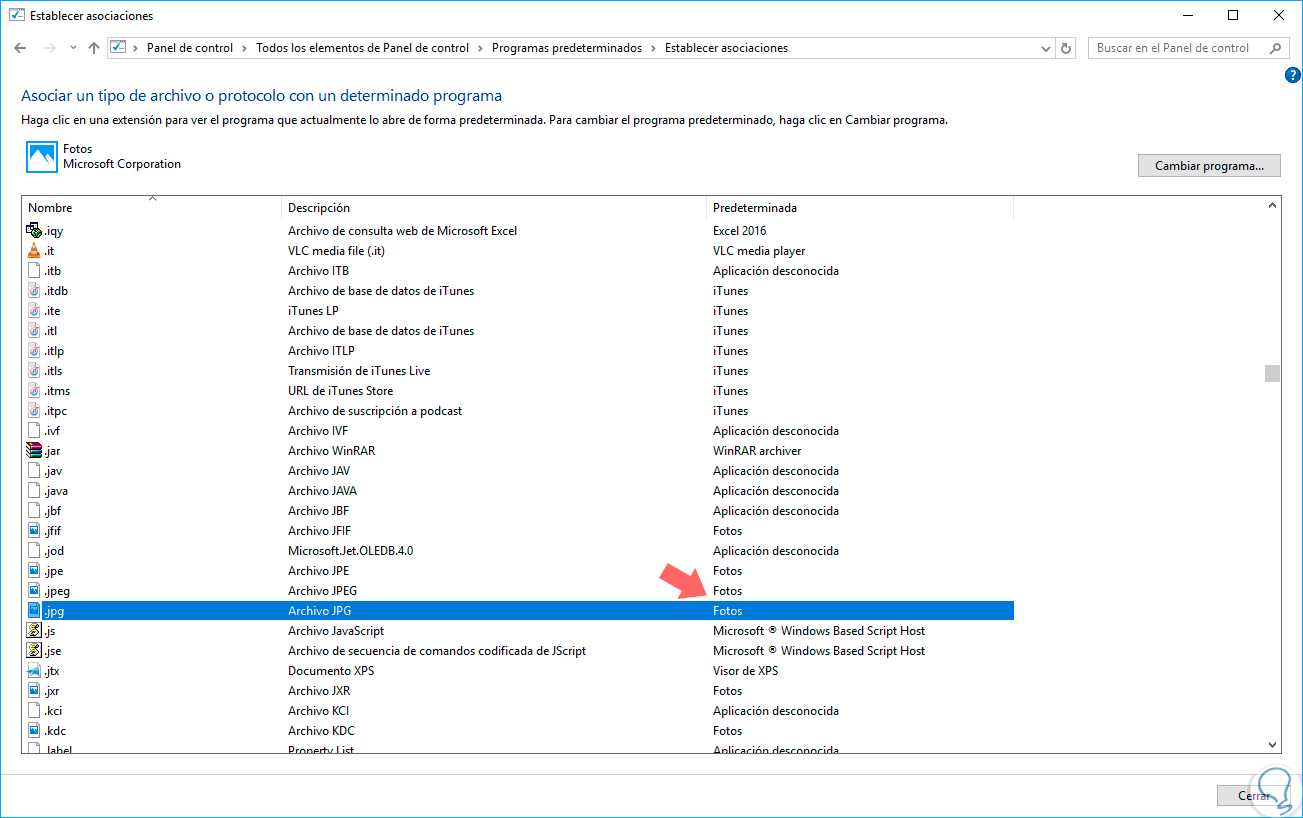Click the iTunes icon beside .itdb
Image resolution: width=1303 pixels, height=818 pixels.
point(34,290)
